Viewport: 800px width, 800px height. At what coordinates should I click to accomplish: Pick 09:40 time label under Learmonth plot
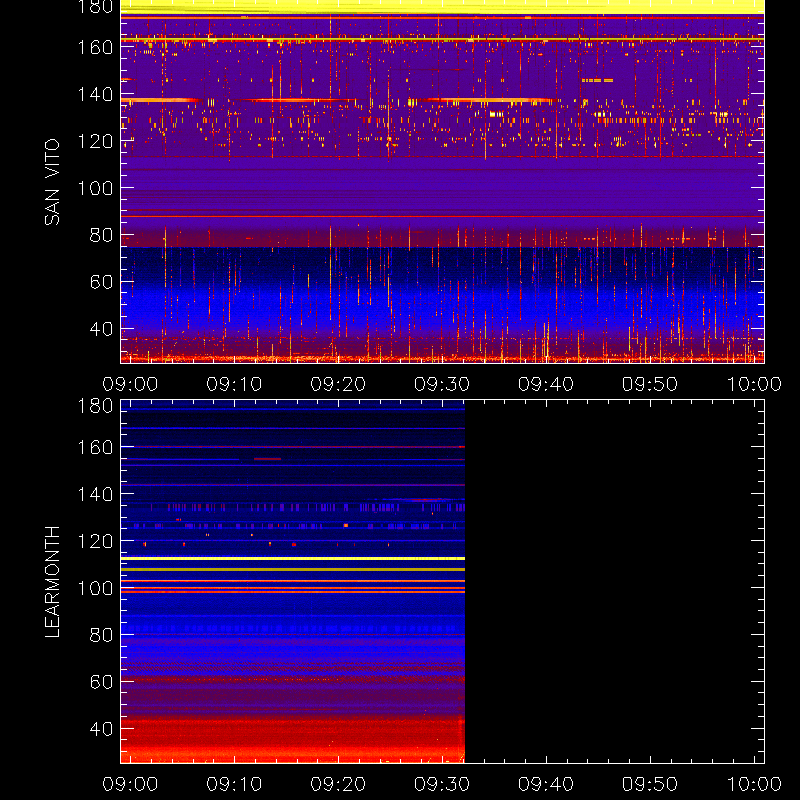point(546,784)
